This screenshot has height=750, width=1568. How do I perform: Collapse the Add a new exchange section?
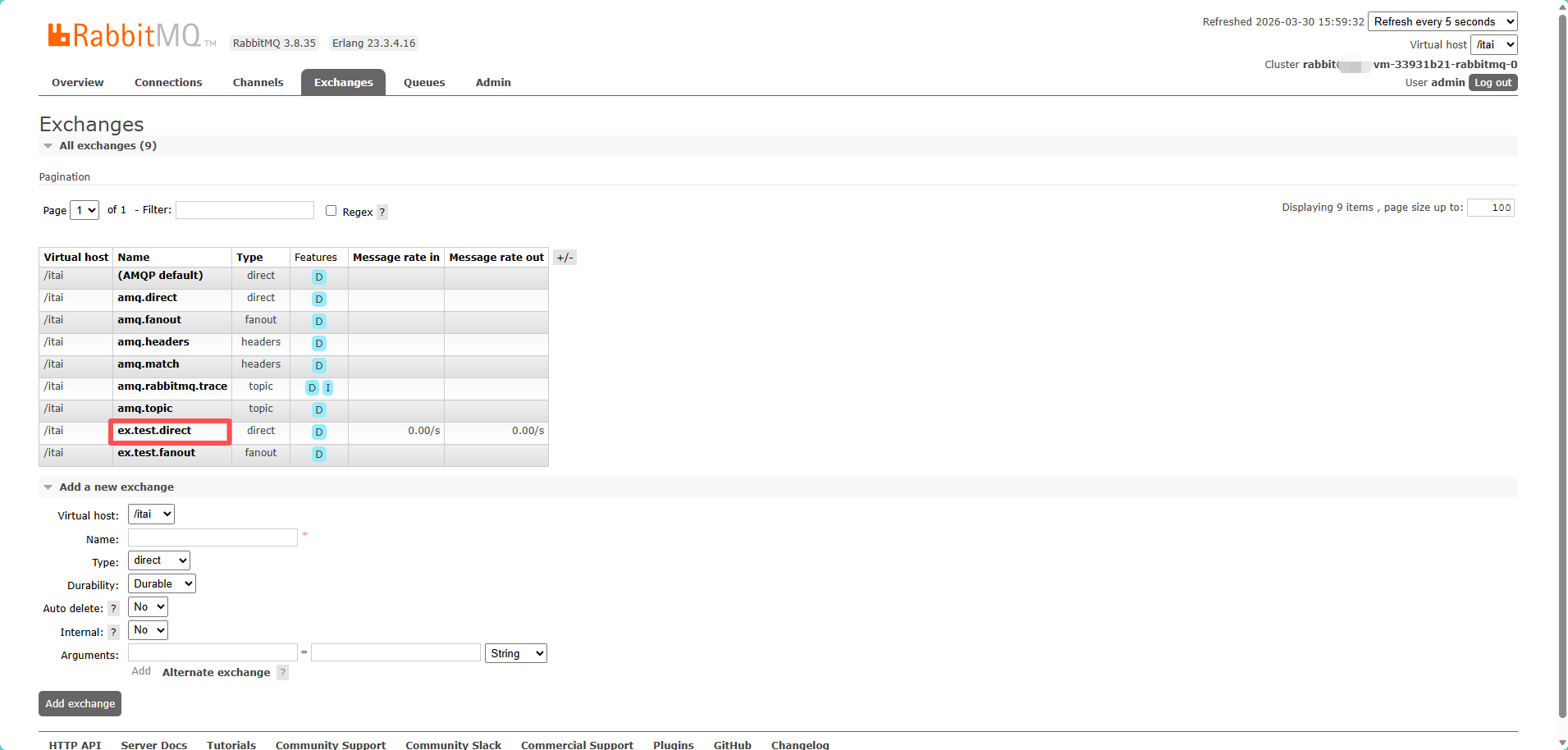[108, 487]
